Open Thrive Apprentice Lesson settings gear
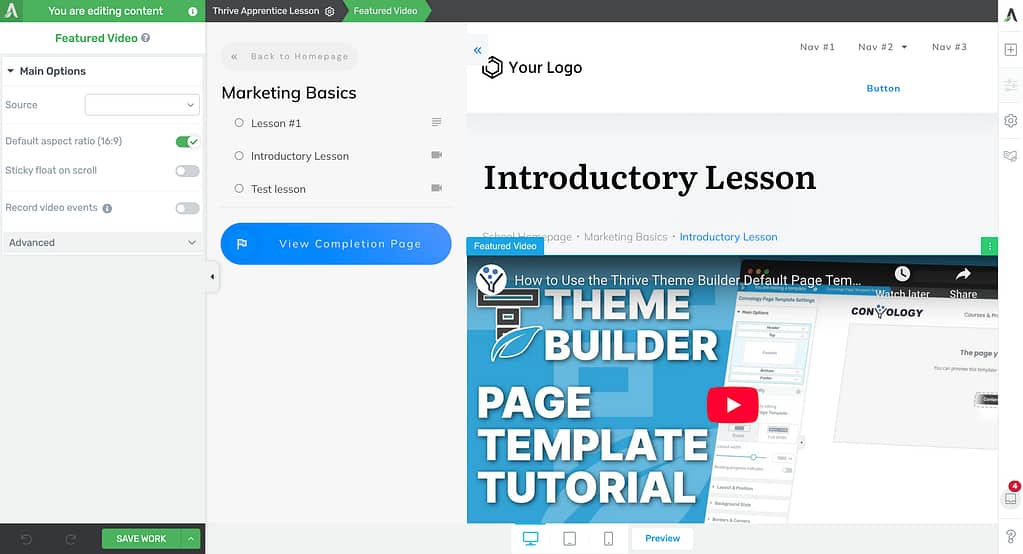Image resolution: width=1023 pixels, height=554 pixels. tap(329, 11)
